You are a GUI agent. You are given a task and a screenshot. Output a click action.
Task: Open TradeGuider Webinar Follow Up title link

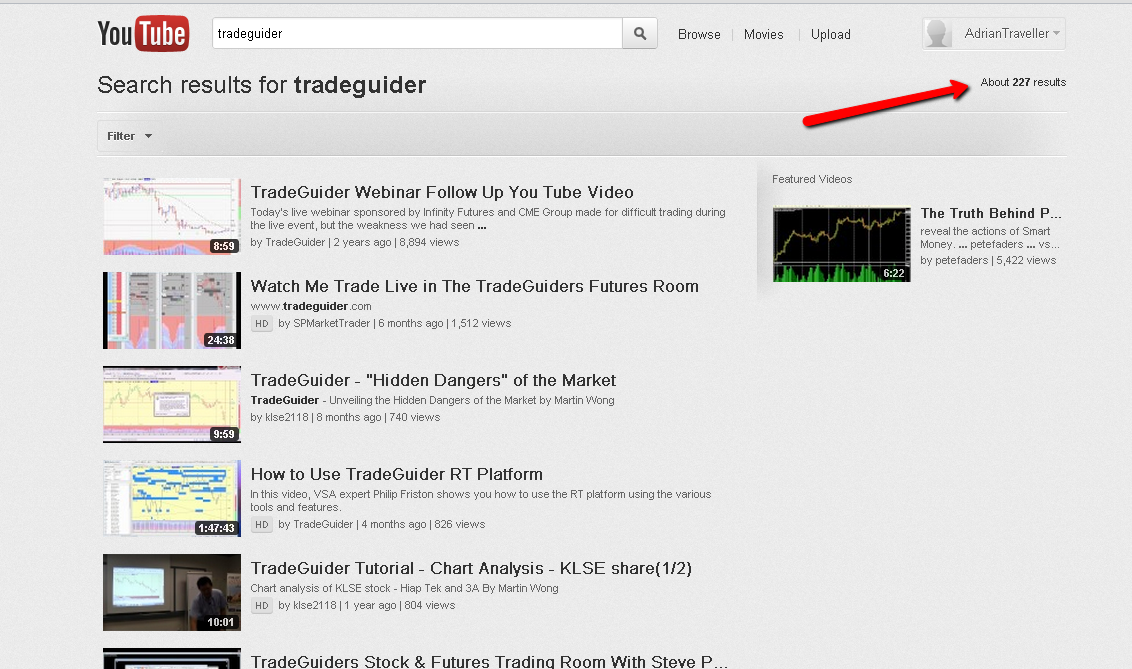coord(442,192)
